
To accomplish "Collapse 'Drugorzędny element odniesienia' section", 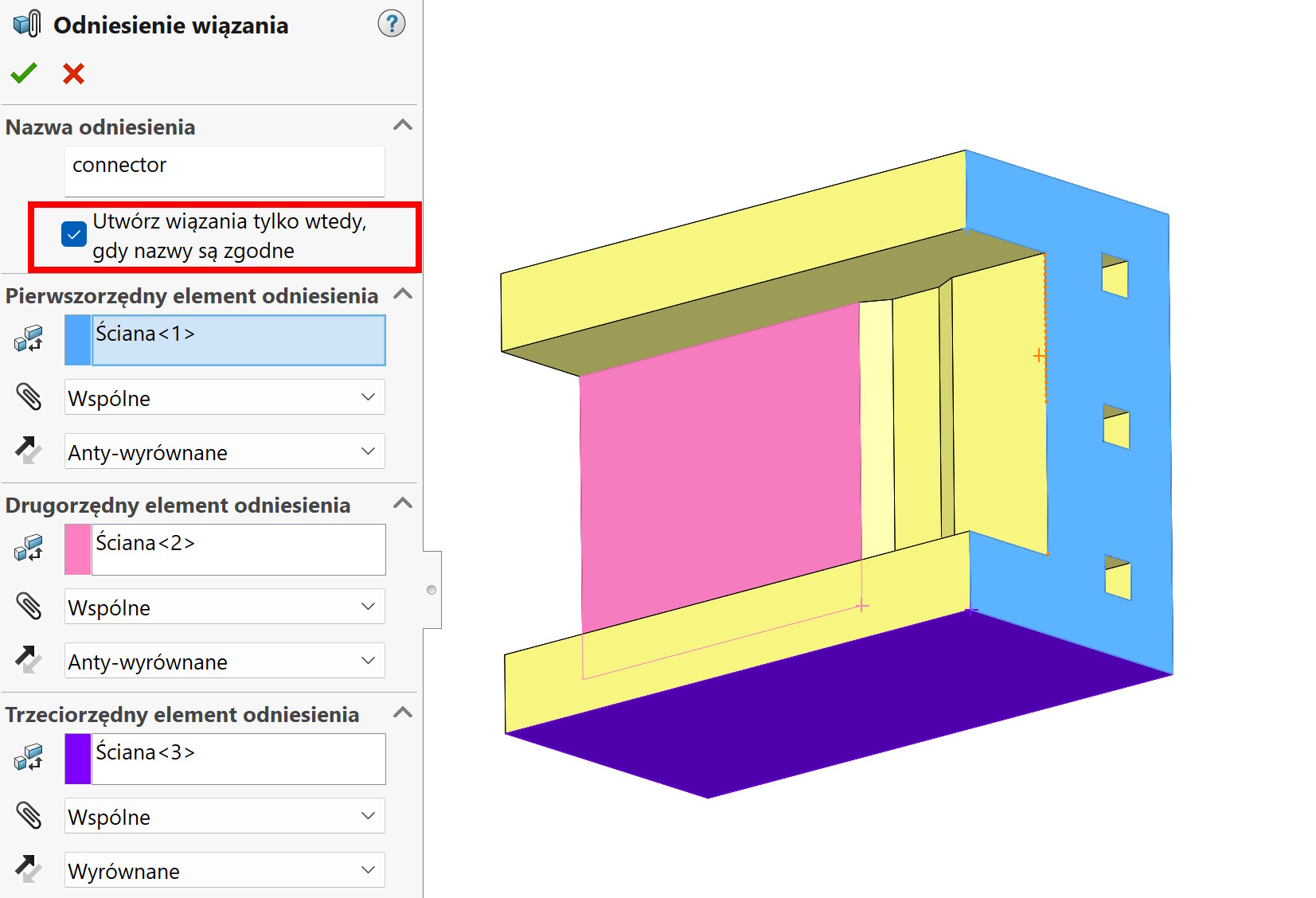I will [403, 503].
